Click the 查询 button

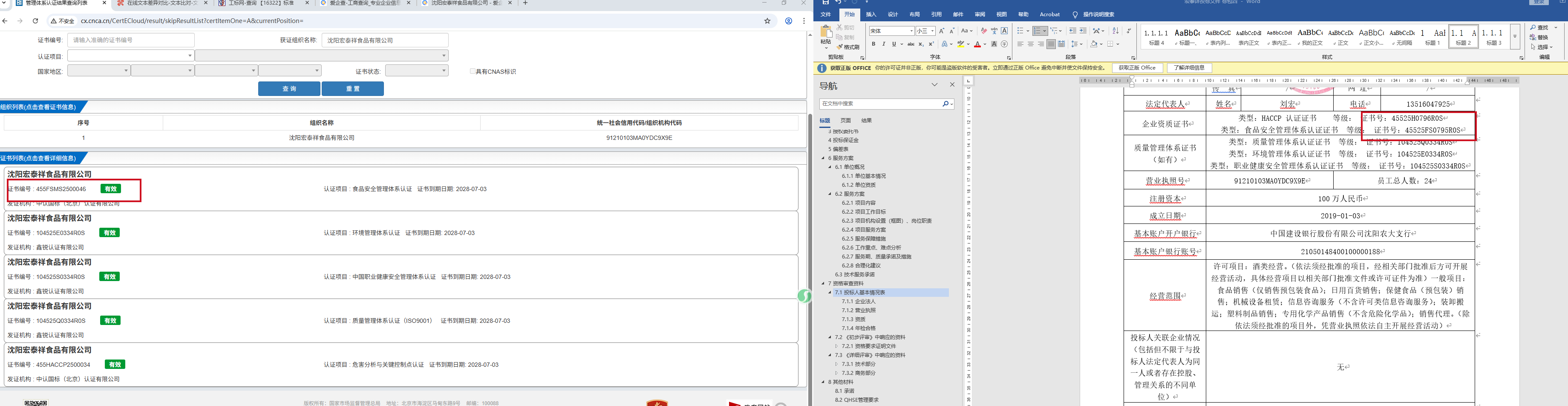tap(289, 89)
